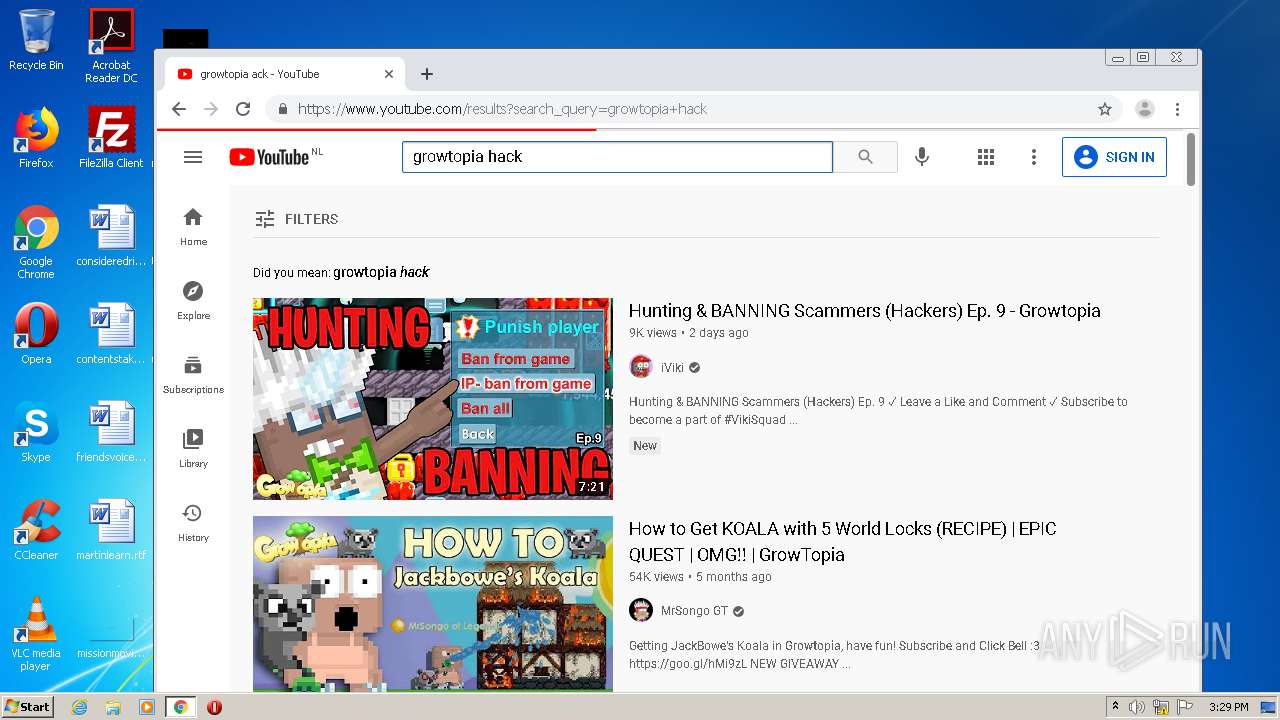
Task: Open Google Chrome desktop icon
Action: click(36, 242)
